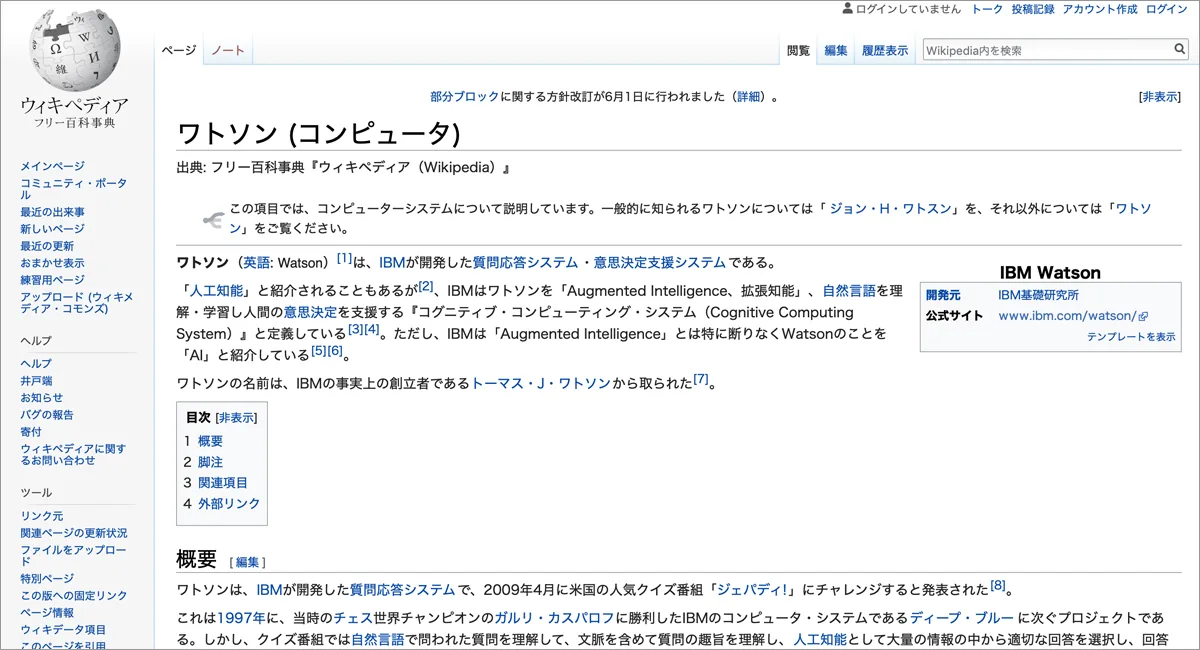Open アップロード (ウィキメディア・コモンズ) link

point(77,303)
